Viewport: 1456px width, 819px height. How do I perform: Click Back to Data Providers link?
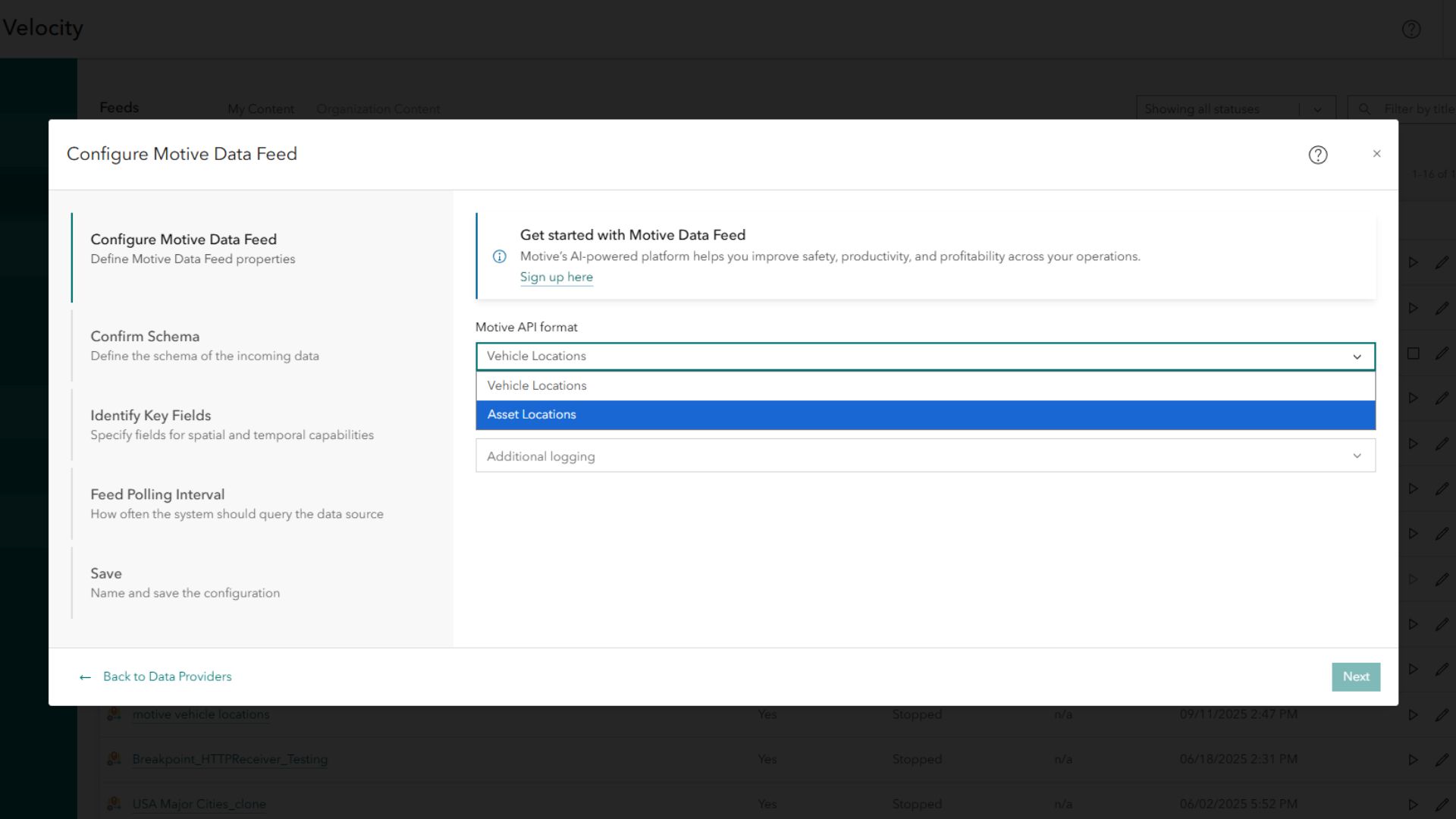(167, 676)
